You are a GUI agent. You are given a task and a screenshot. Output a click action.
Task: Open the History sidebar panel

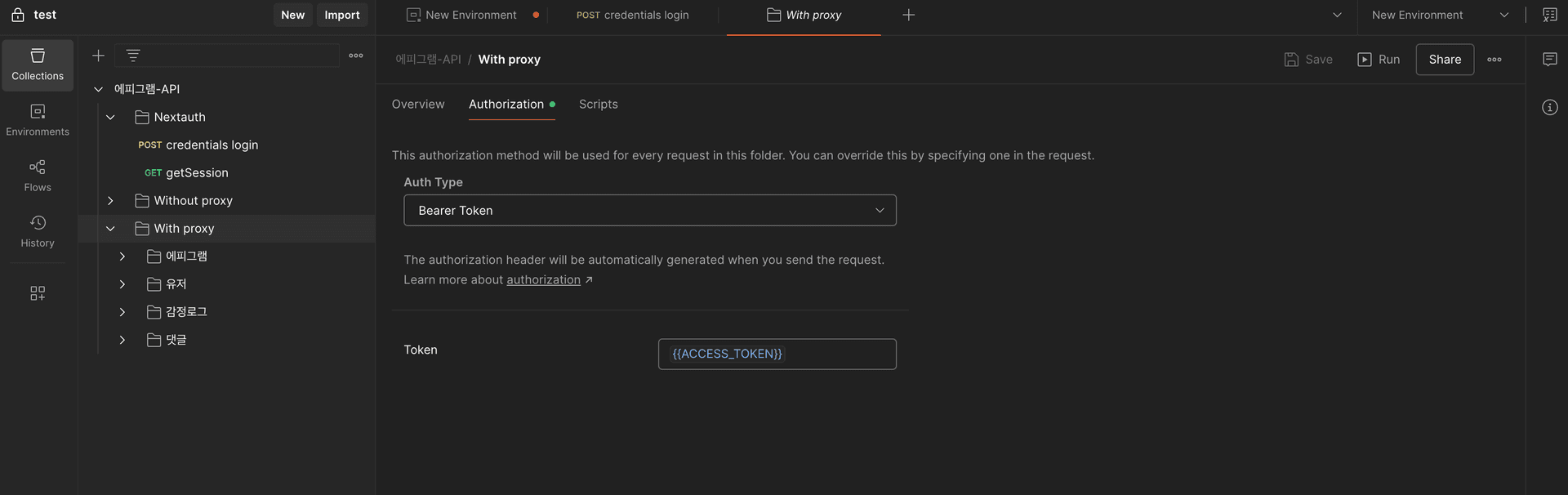click(x=38, y=231)
